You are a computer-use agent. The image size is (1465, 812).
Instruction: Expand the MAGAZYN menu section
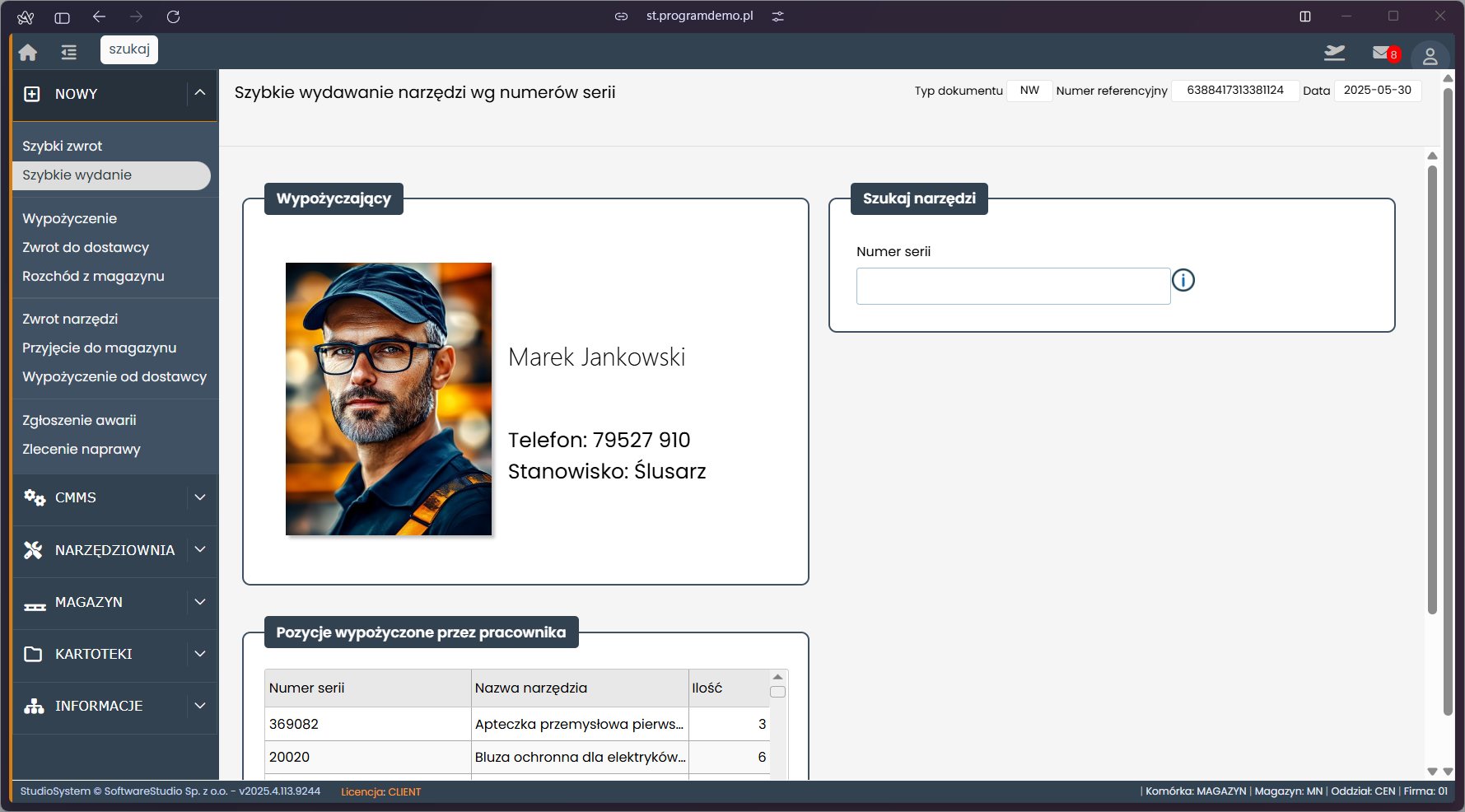200,602
